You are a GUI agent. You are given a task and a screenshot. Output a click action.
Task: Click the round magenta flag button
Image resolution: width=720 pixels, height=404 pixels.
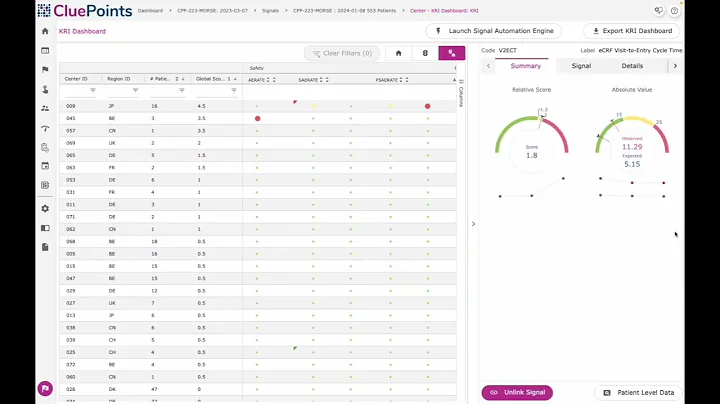(x=45, y=388)
